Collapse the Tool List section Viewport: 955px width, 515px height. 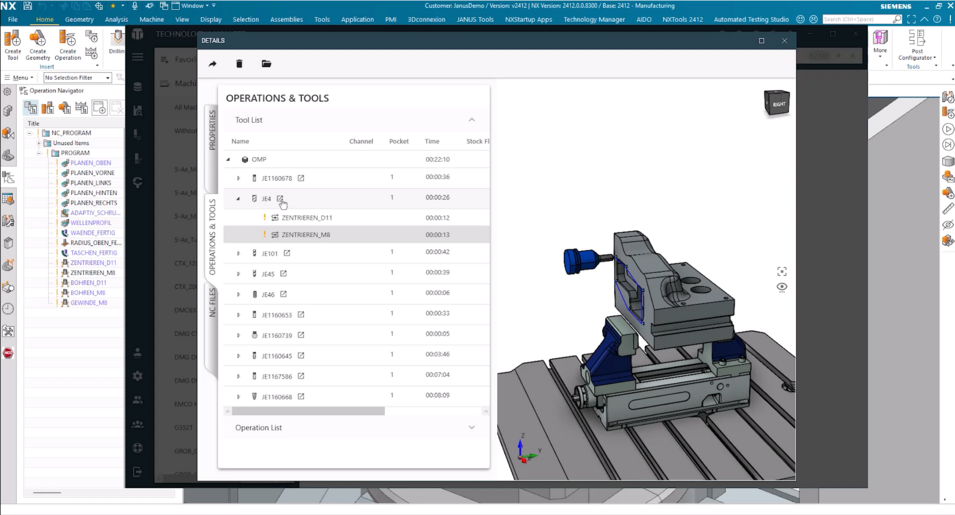tap(471, 120)
